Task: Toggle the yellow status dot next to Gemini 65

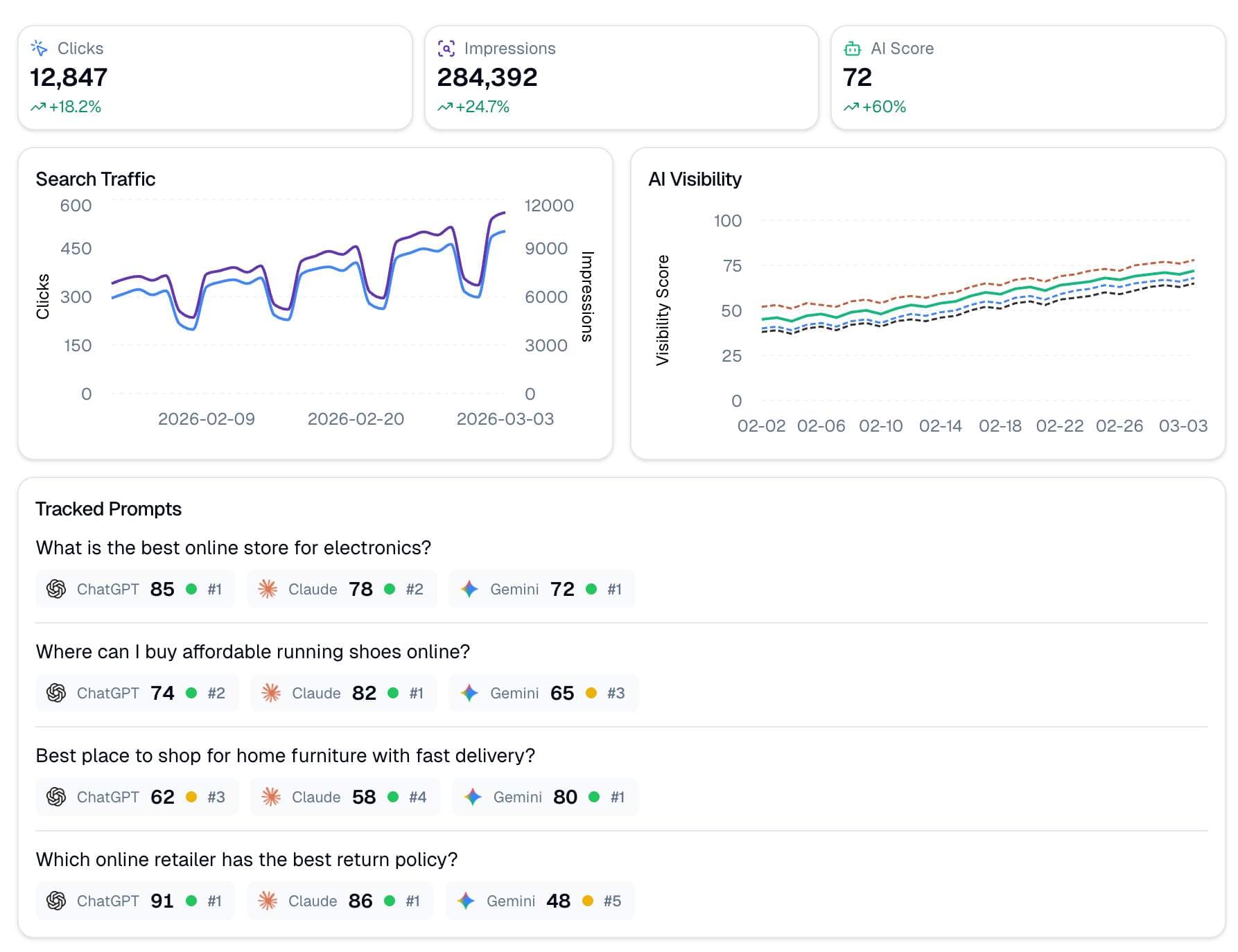Action: (590, 693)
